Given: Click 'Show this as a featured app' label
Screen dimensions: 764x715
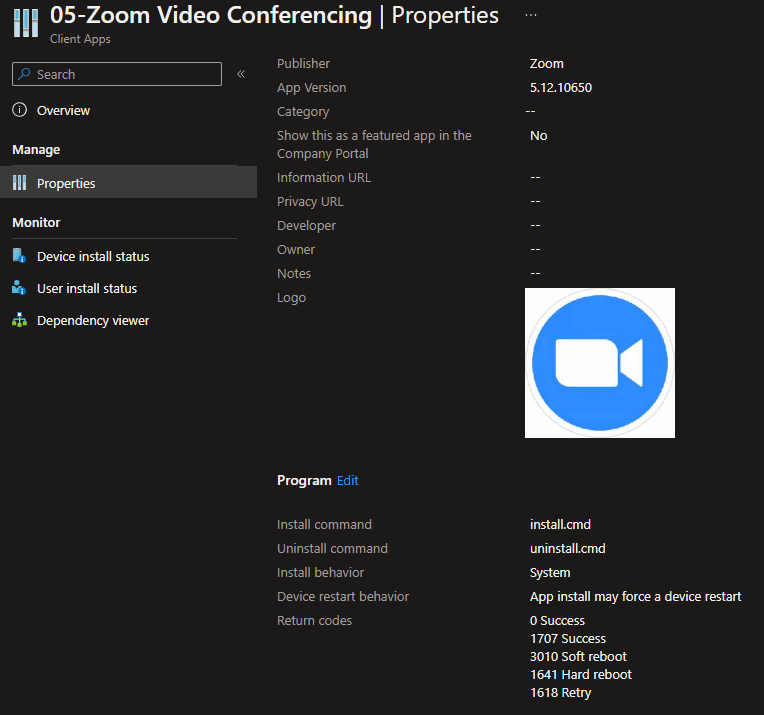Looking at the screenshot, I should click(x=374, y=144).
